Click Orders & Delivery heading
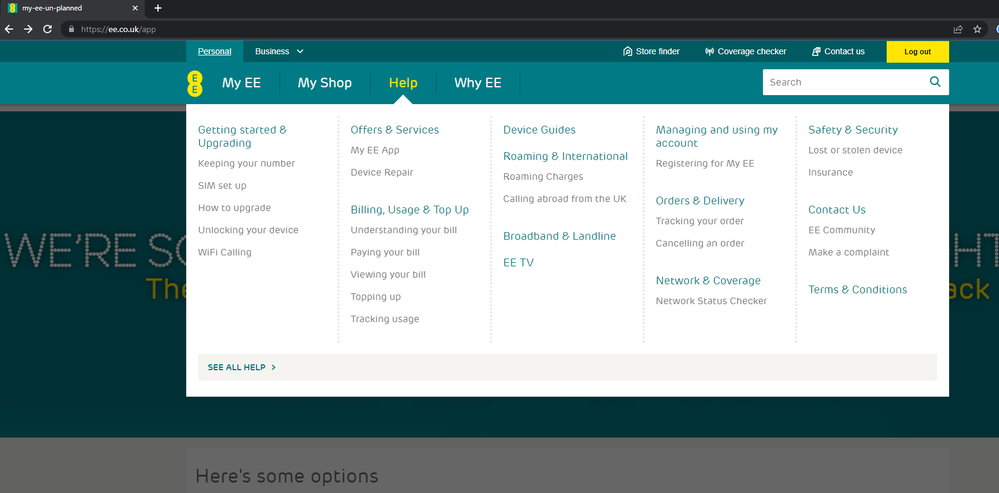This screenshot has height=493, width=999. point(700,201)
